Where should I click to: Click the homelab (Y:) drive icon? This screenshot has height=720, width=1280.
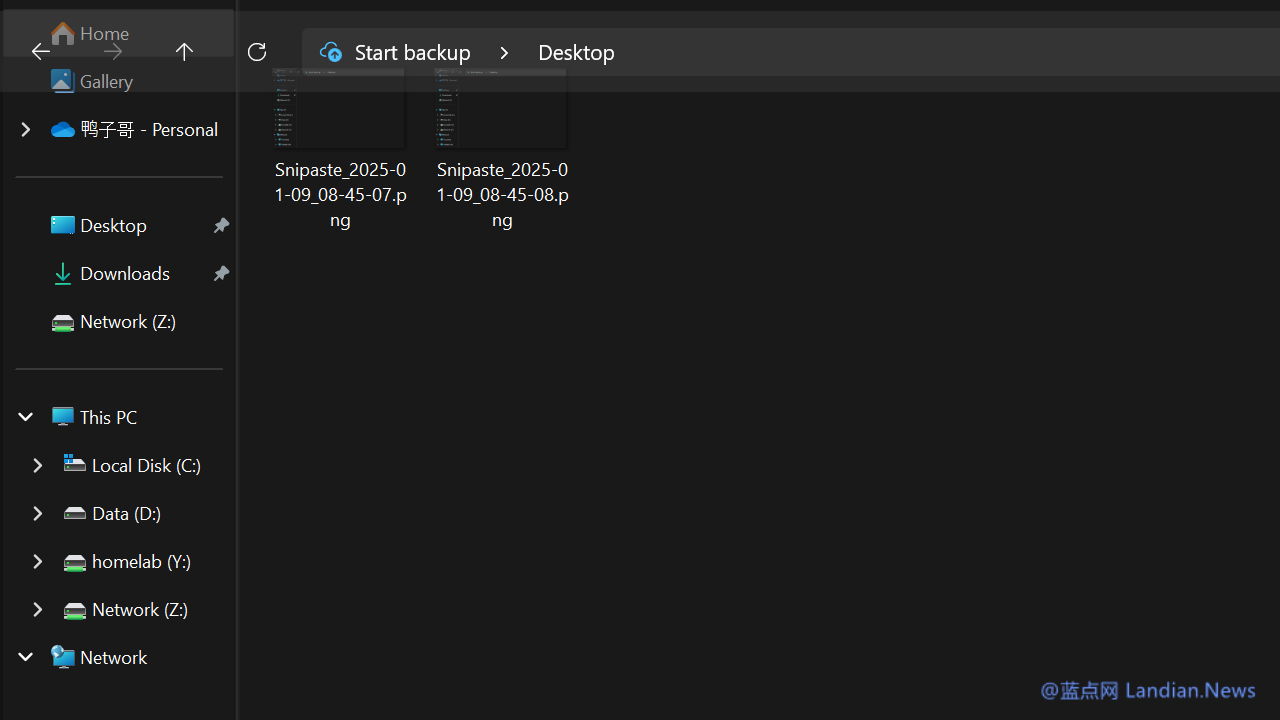click(75, 563)
